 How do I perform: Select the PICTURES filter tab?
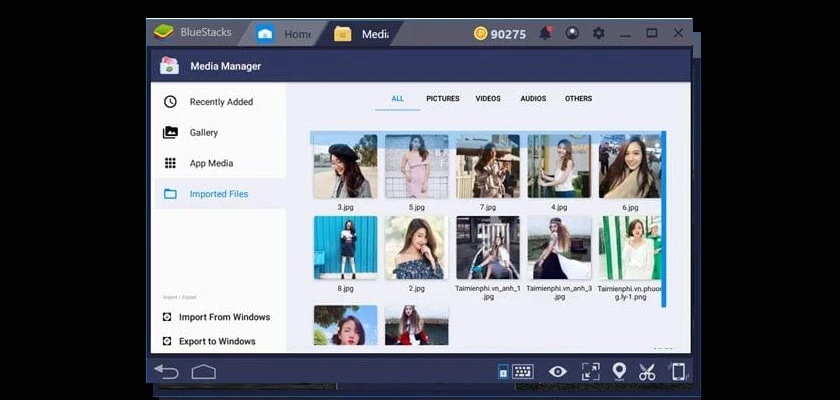pos(442,99)
